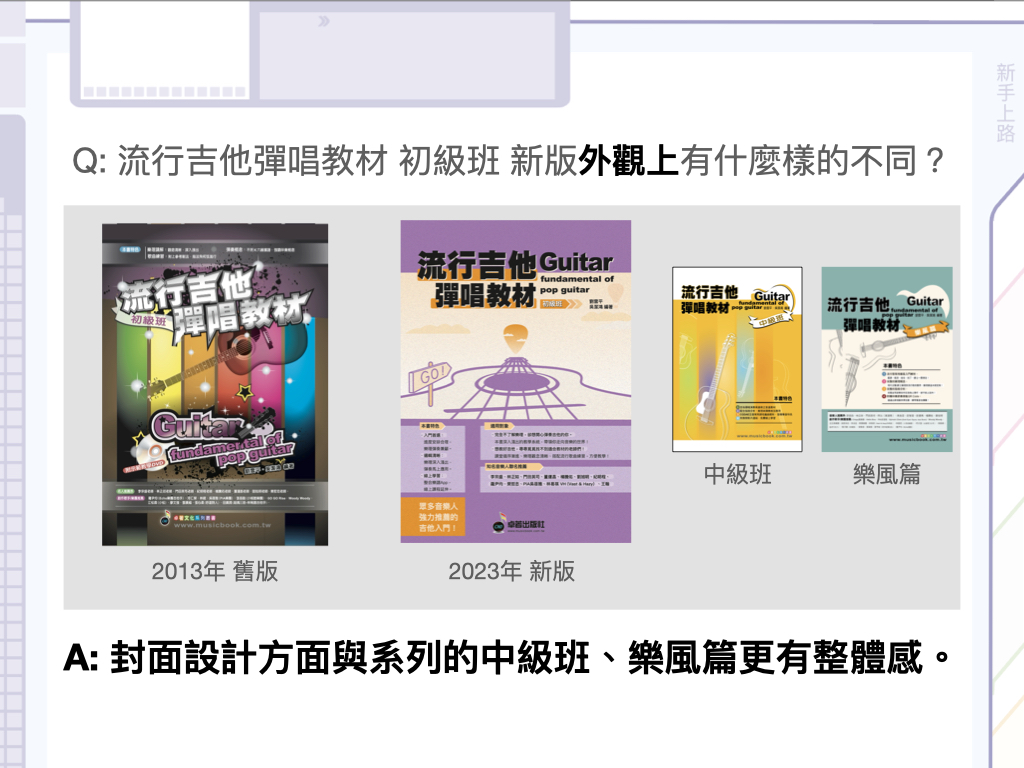The width and height of the screenshot is (1024, 768).
Task: Click the double chevron arrows at top
Action: tap(323, 21)
